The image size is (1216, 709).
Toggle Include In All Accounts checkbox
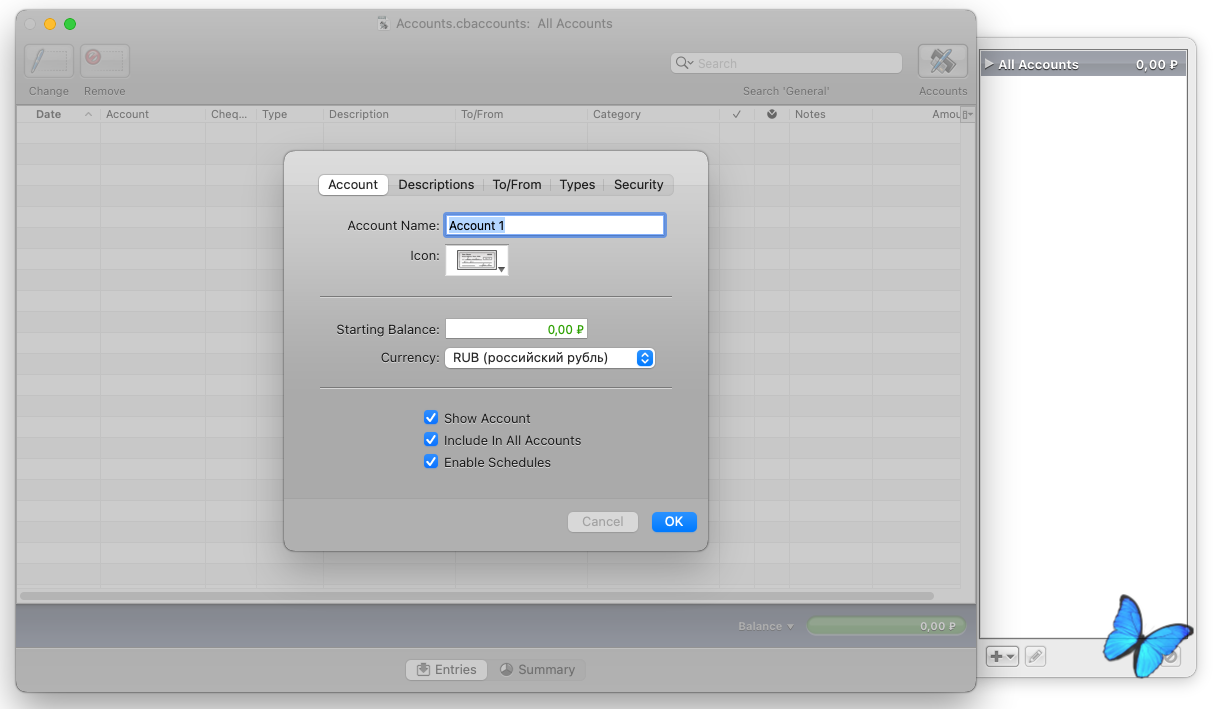click(431, 440)
